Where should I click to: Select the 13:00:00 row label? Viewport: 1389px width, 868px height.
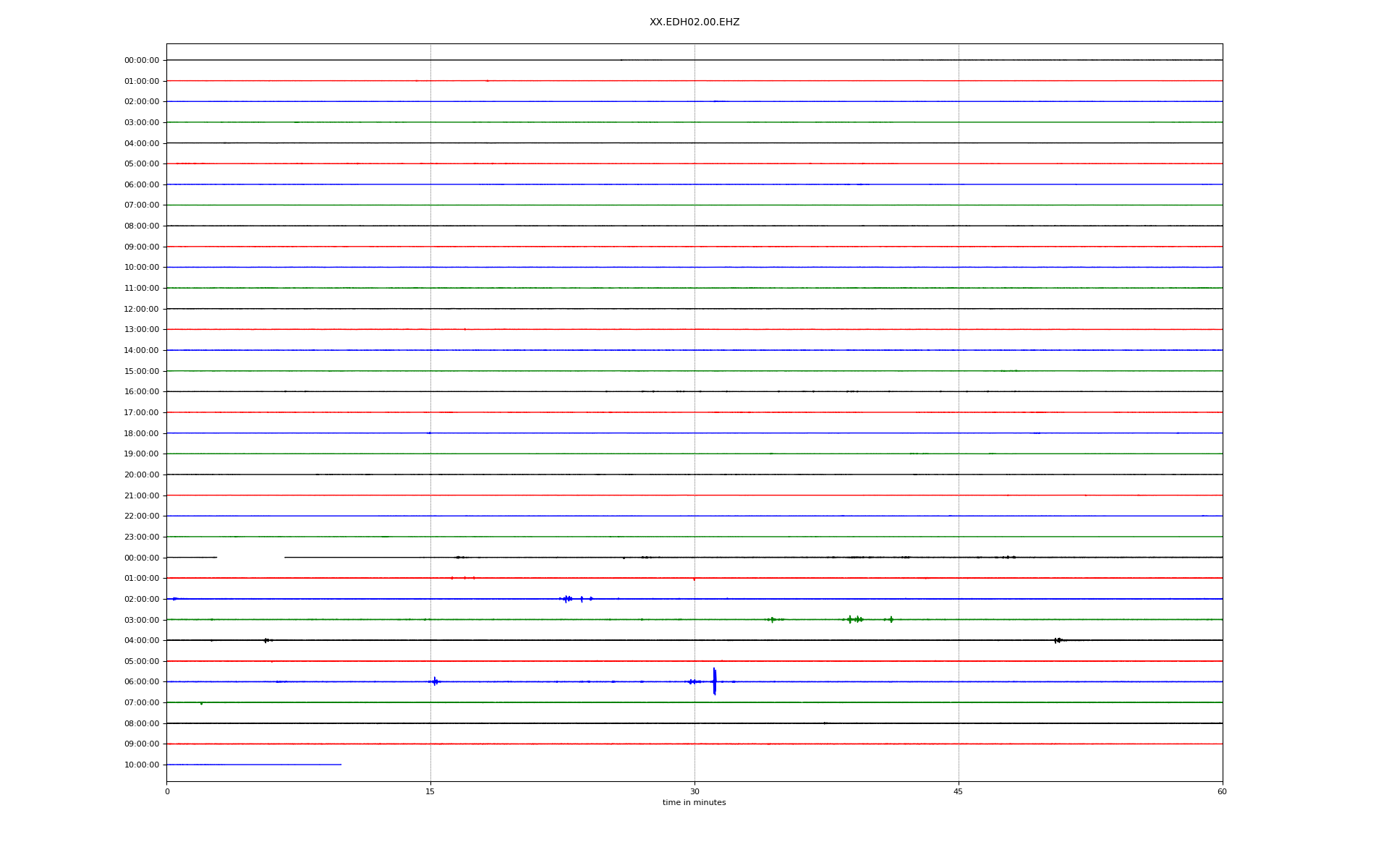pos(142,330)
